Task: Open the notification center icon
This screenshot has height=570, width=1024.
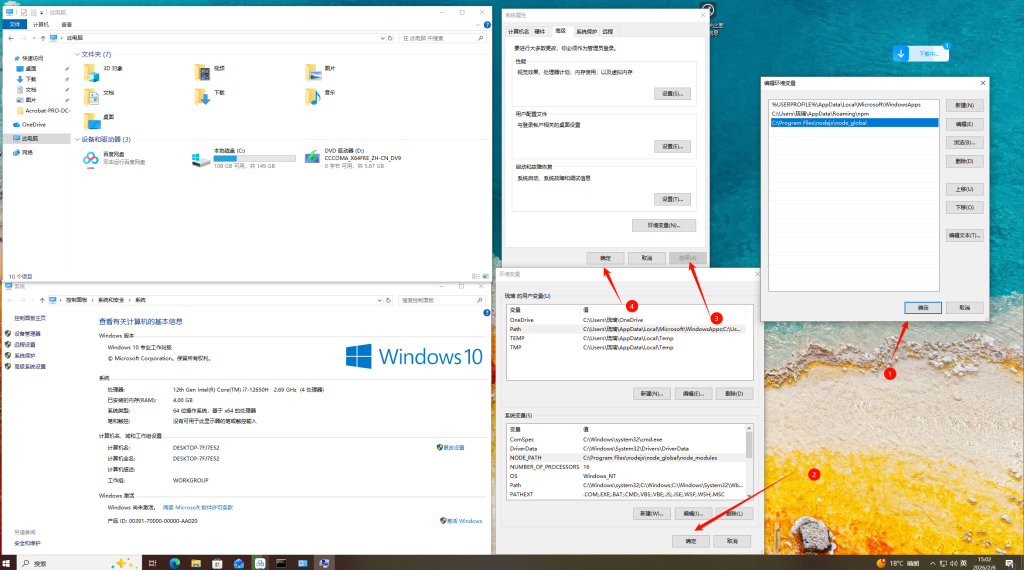Action: click(x=1009, y=563)
